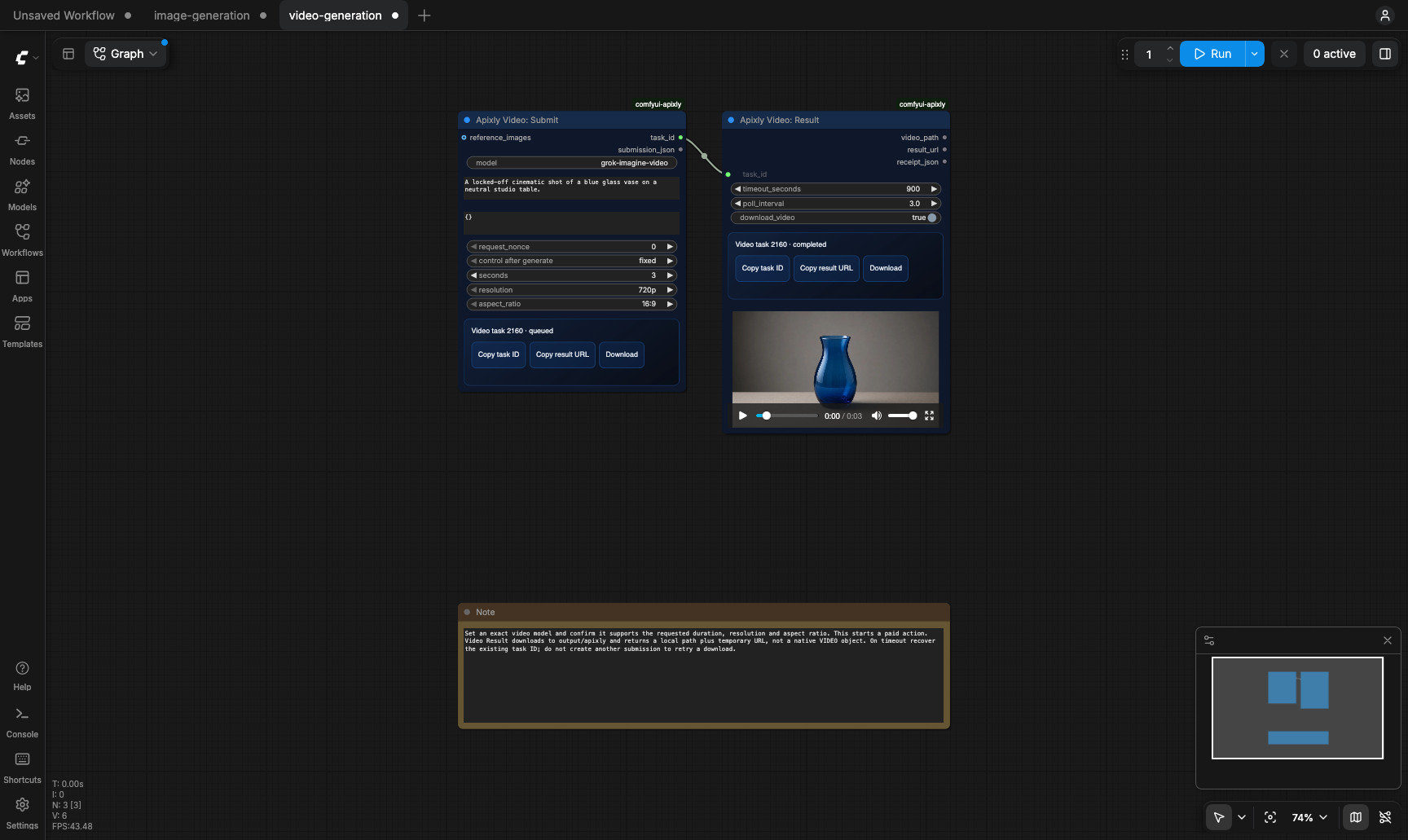1408x840 pixels.
Task: Open the Graph view dropdown
Action: click(x=125, y=54)
